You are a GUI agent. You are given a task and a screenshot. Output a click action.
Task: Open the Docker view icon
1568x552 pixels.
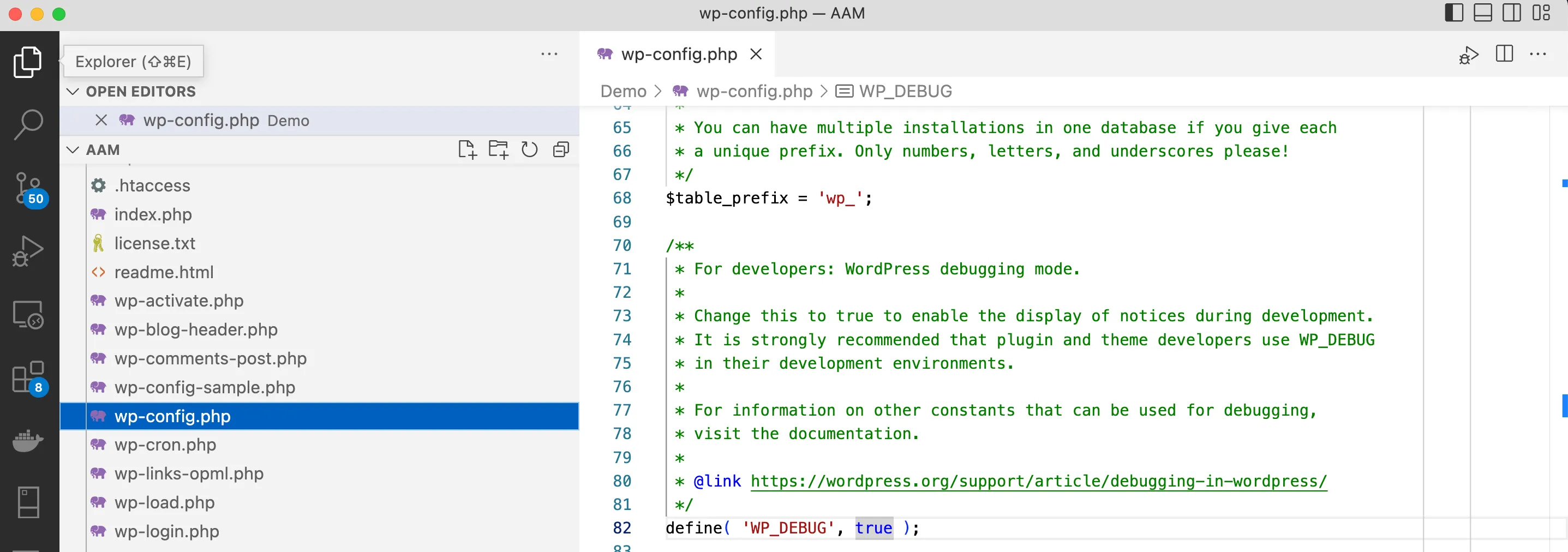(28, 441)
